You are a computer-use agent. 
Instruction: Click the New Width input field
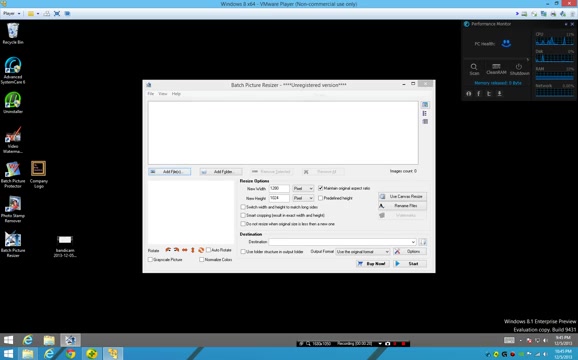click(x=279, y=188)
